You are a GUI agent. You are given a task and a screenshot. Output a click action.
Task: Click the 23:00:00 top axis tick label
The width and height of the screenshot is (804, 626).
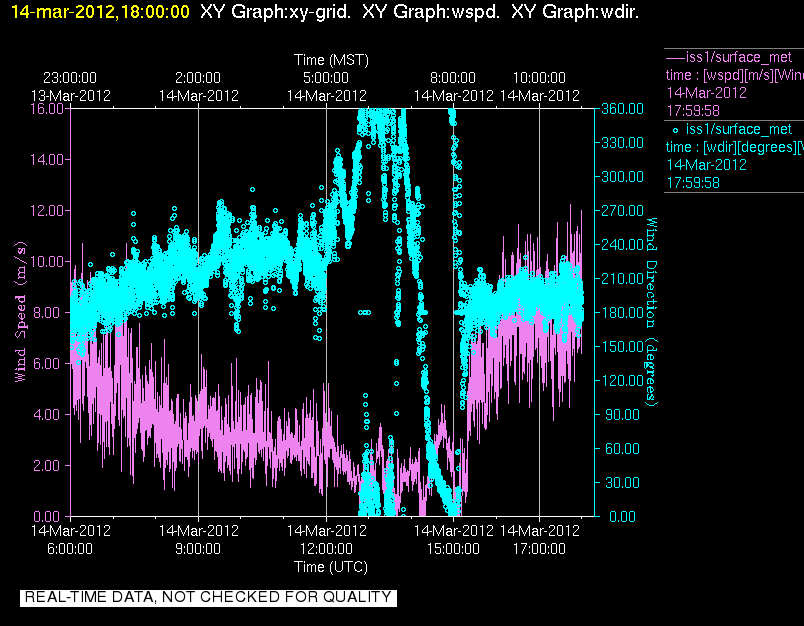pyautogui.click(x=70, y=78)
